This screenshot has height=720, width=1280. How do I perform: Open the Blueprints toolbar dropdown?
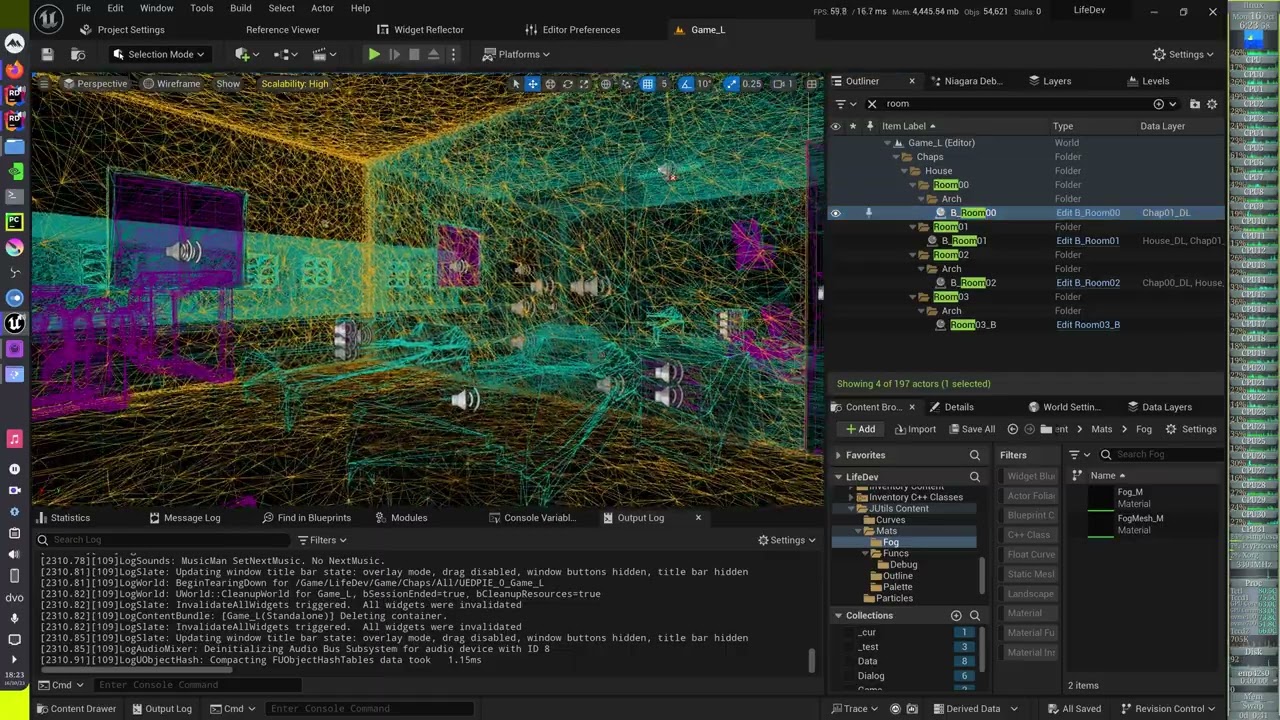(x=285, y=54)
